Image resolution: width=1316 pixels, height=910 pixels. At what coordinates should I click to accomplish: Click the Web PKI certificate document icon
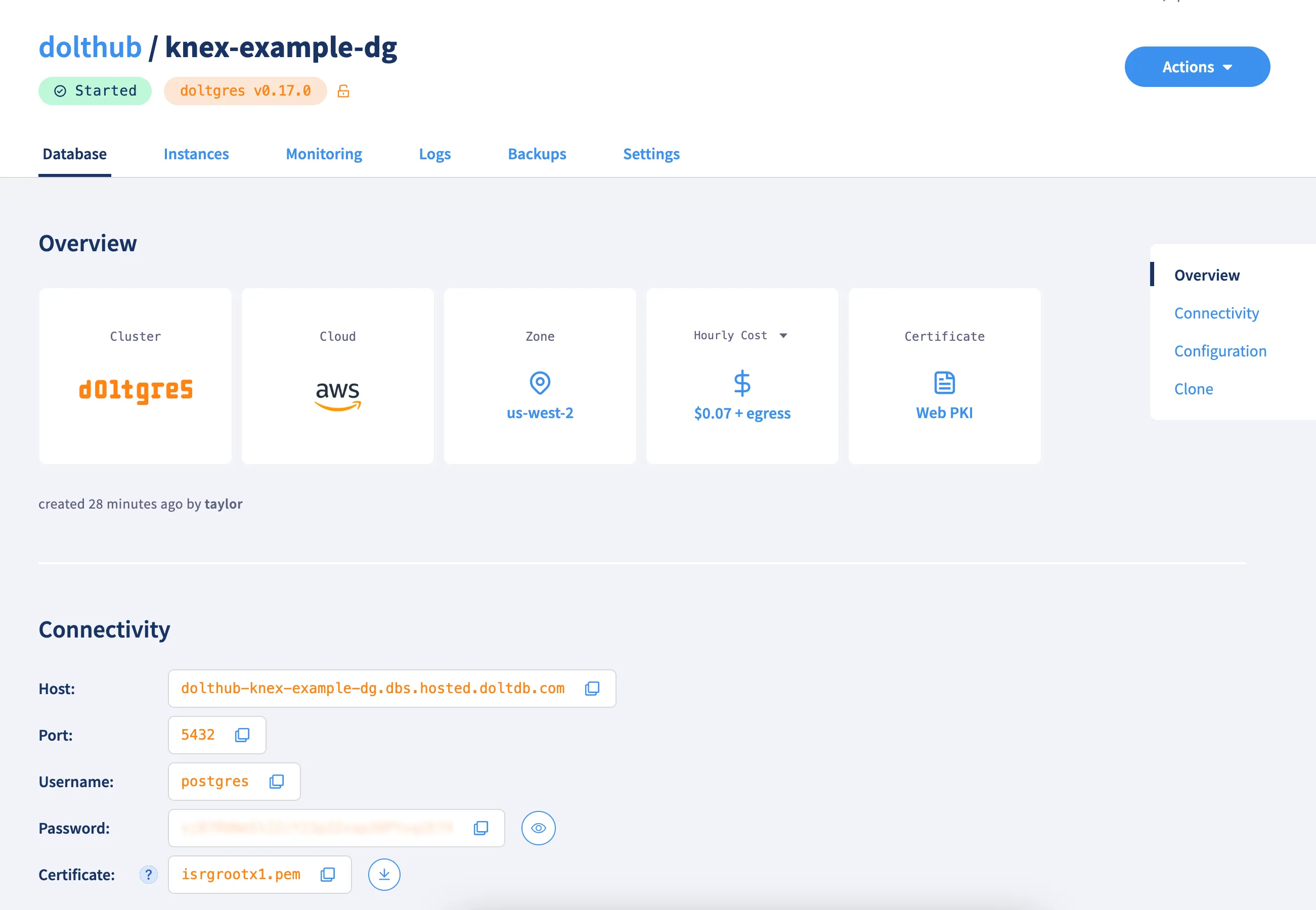[944, 383]
